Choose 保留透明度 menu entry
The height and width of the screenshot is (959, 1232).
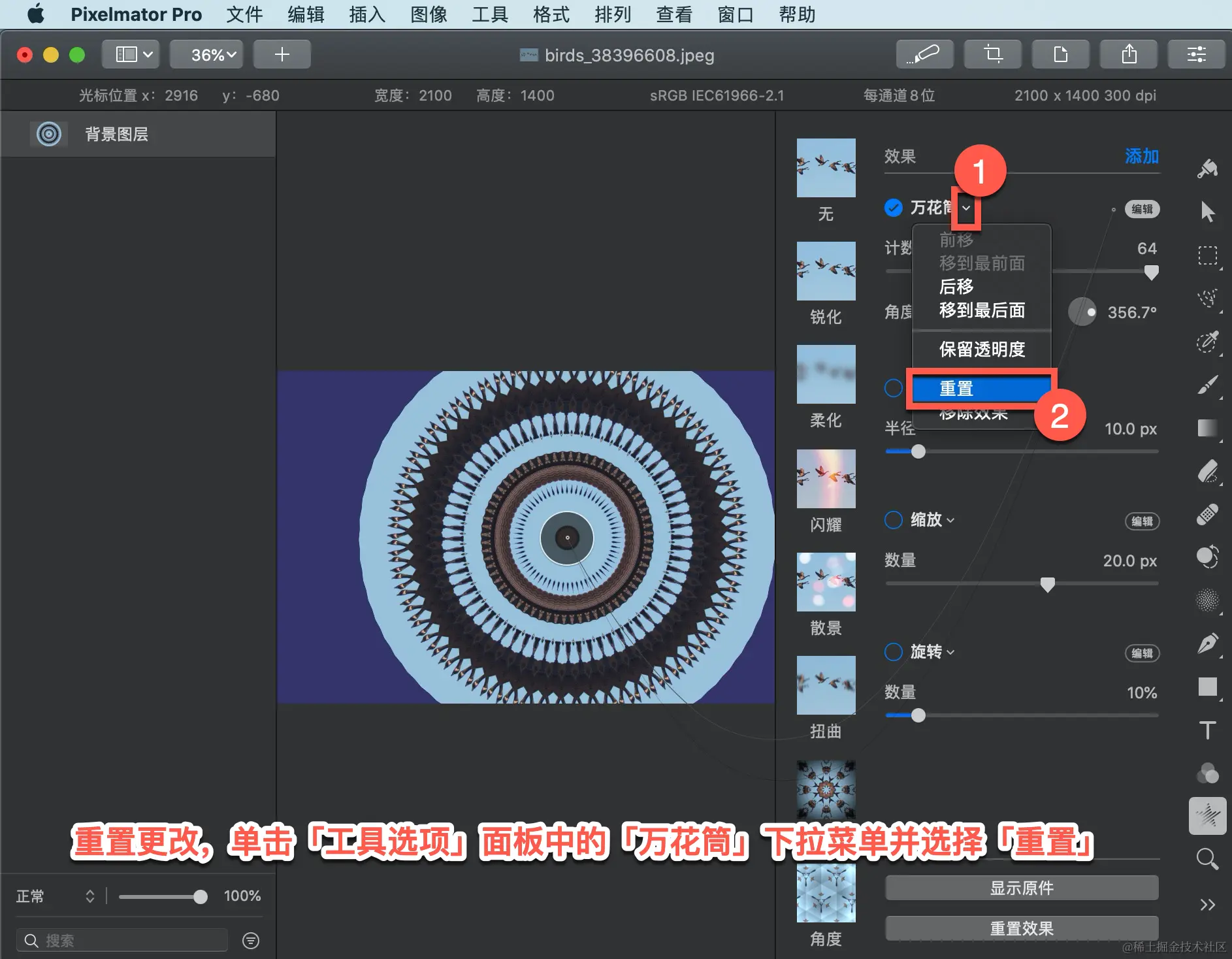pyautogui.click(x=981, y=349)
